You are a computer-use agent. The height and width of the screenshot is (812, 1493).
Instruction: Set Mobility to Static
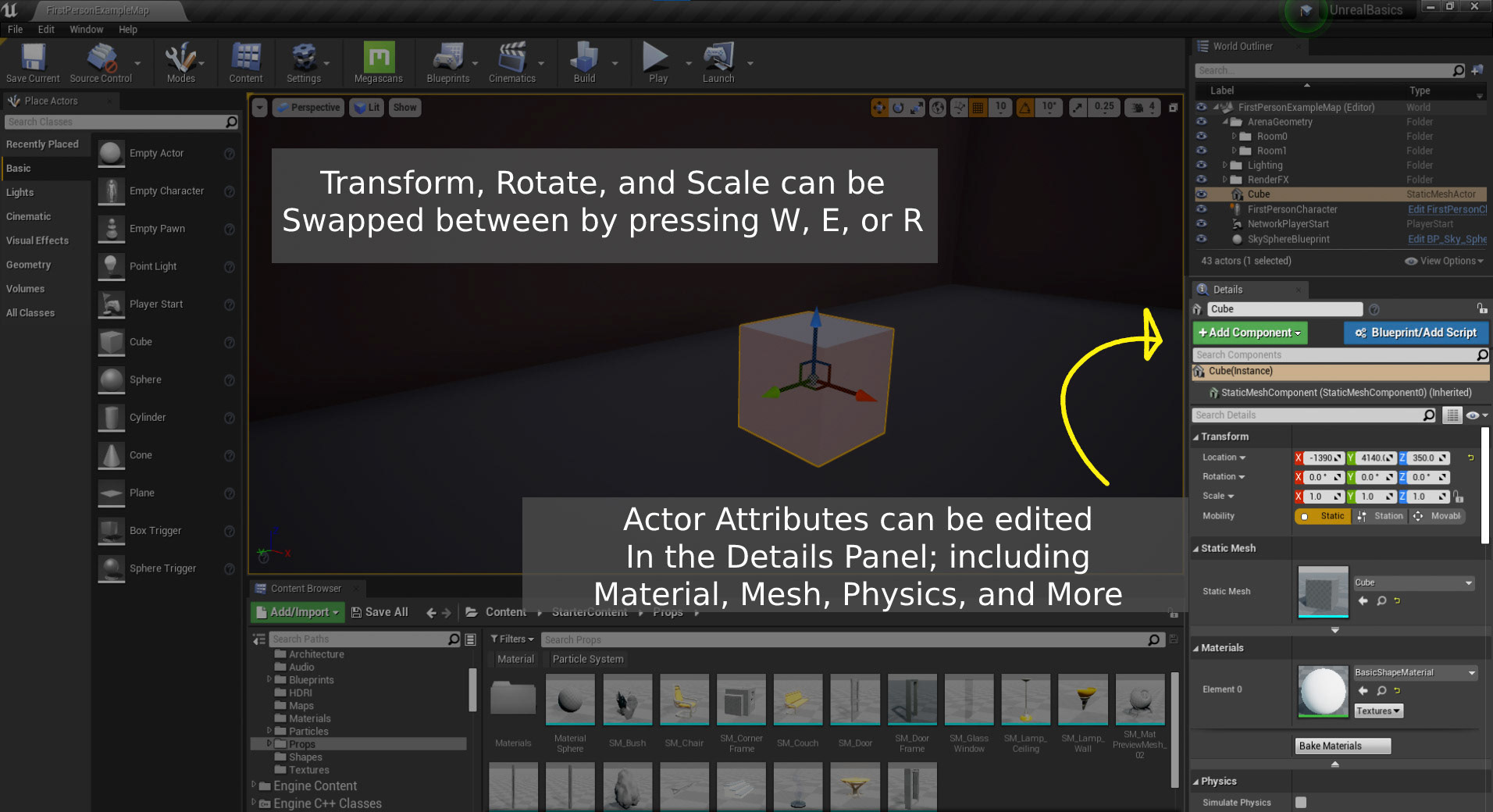click(x=1323, y=516)
